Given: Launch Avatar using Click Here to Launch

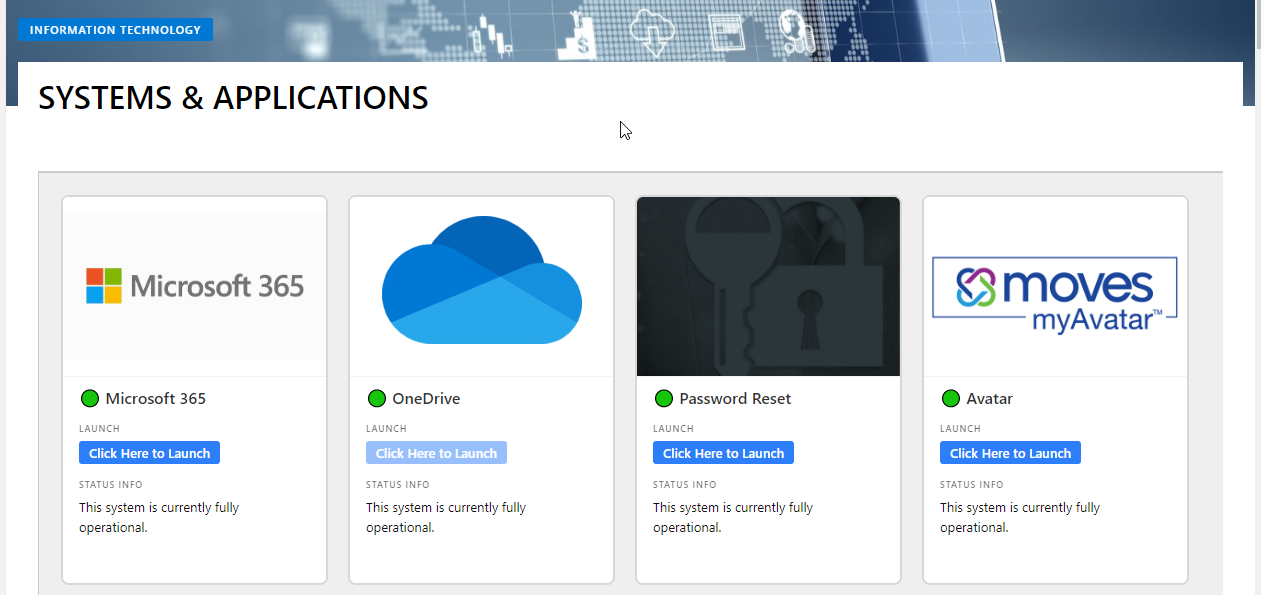Looking at the screenshot, I should coord(1011,453).
